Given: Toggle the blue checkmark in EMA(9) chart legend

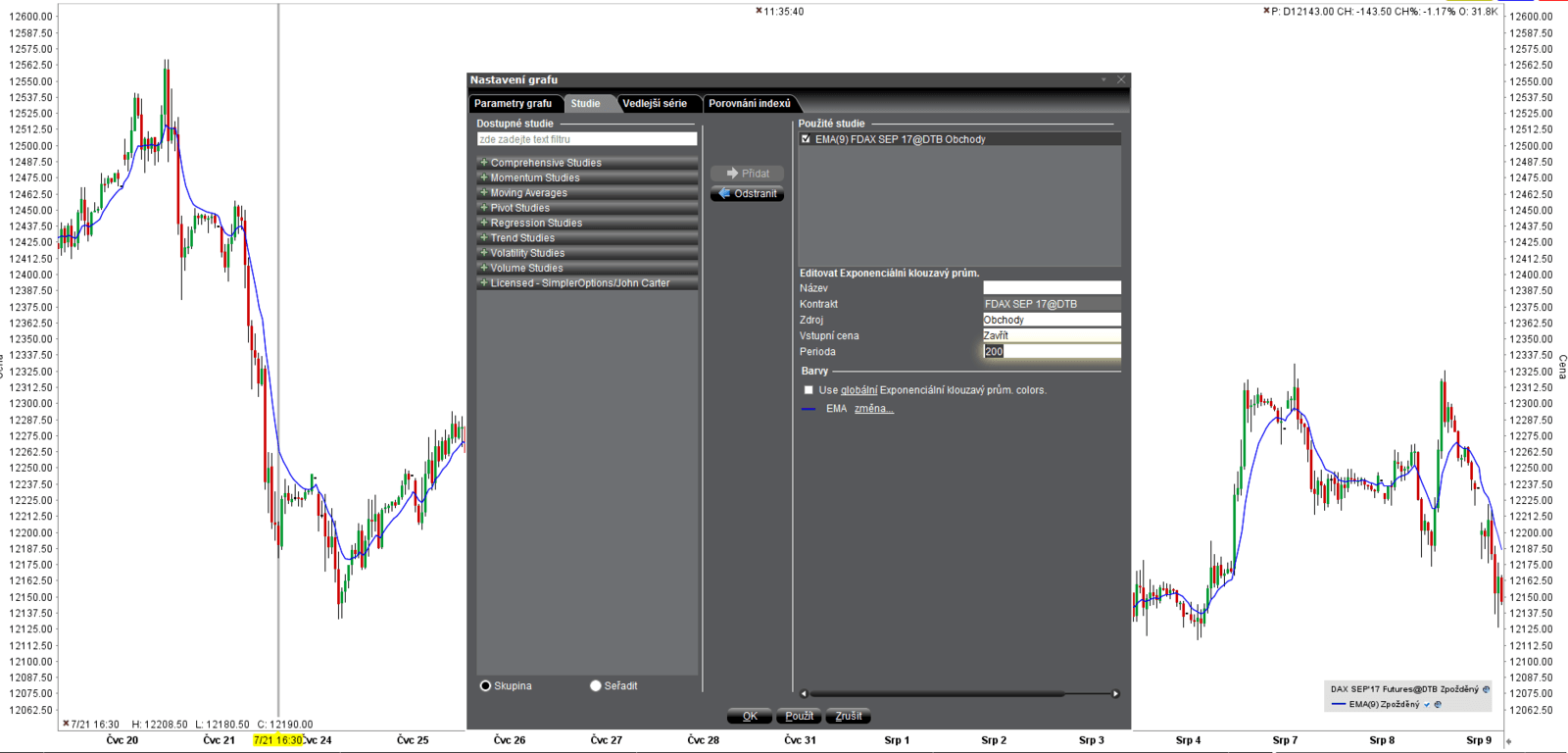Looking at the screenshot, I should [x=1427, y=704].
